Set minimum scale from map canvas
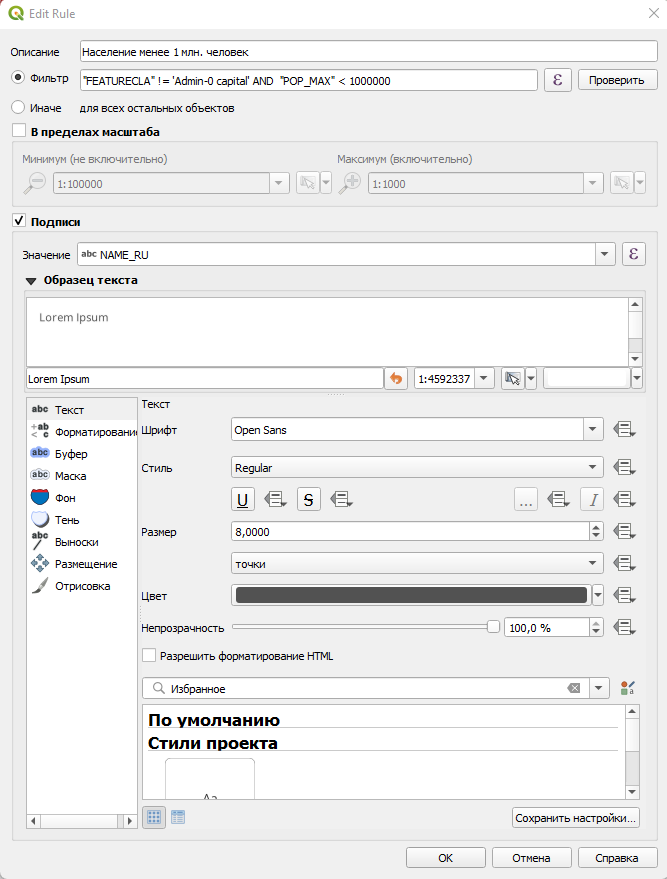Screen dimensions: 667x879 308,183
